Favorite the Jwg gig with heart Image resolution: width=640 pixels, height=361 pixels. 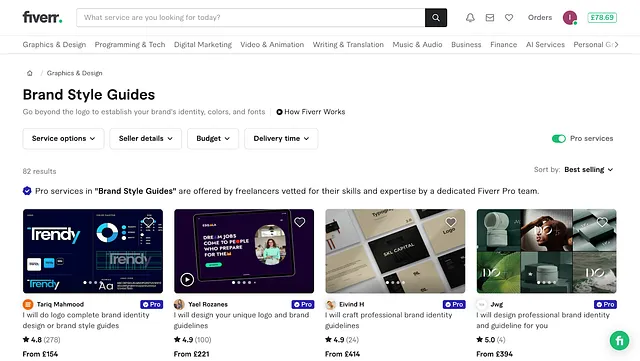pyautogui.click(x=602, y=222)
